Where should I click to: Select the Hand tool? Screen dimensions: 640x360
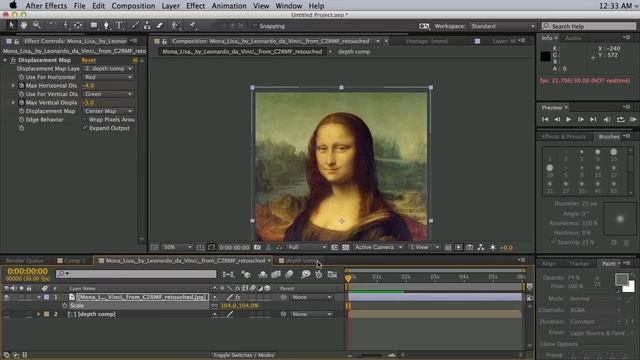coord(24,25)
